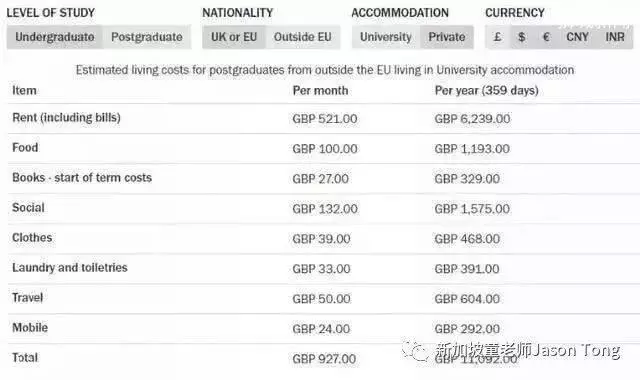Image resolution: width=640 pixels, height=380 pixels.
Task: Switch currency to the dollar symbol
Action: coord(522,37)
